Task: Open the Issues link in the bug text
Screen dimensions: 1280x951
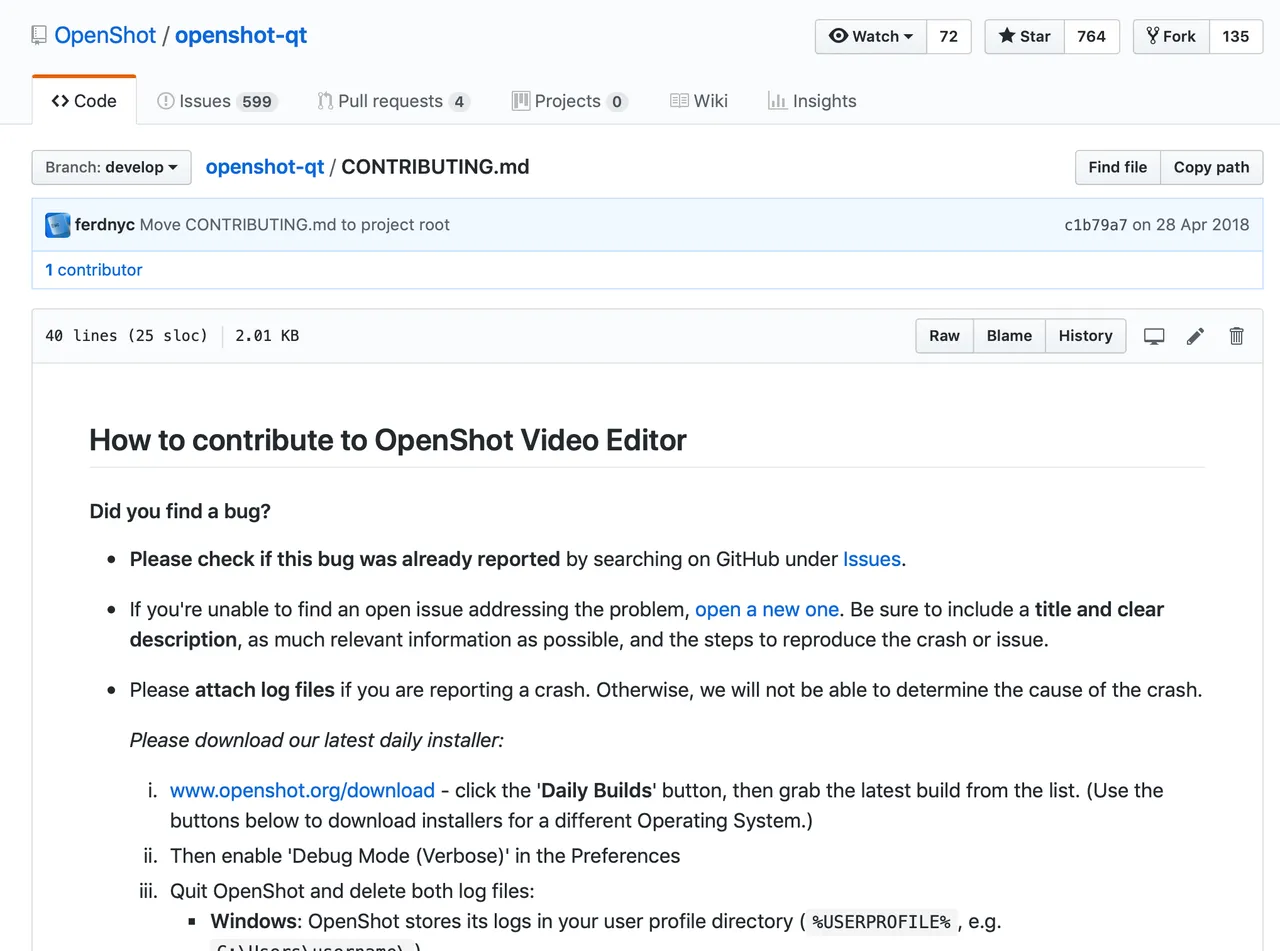Action: [x=872, y=559]
